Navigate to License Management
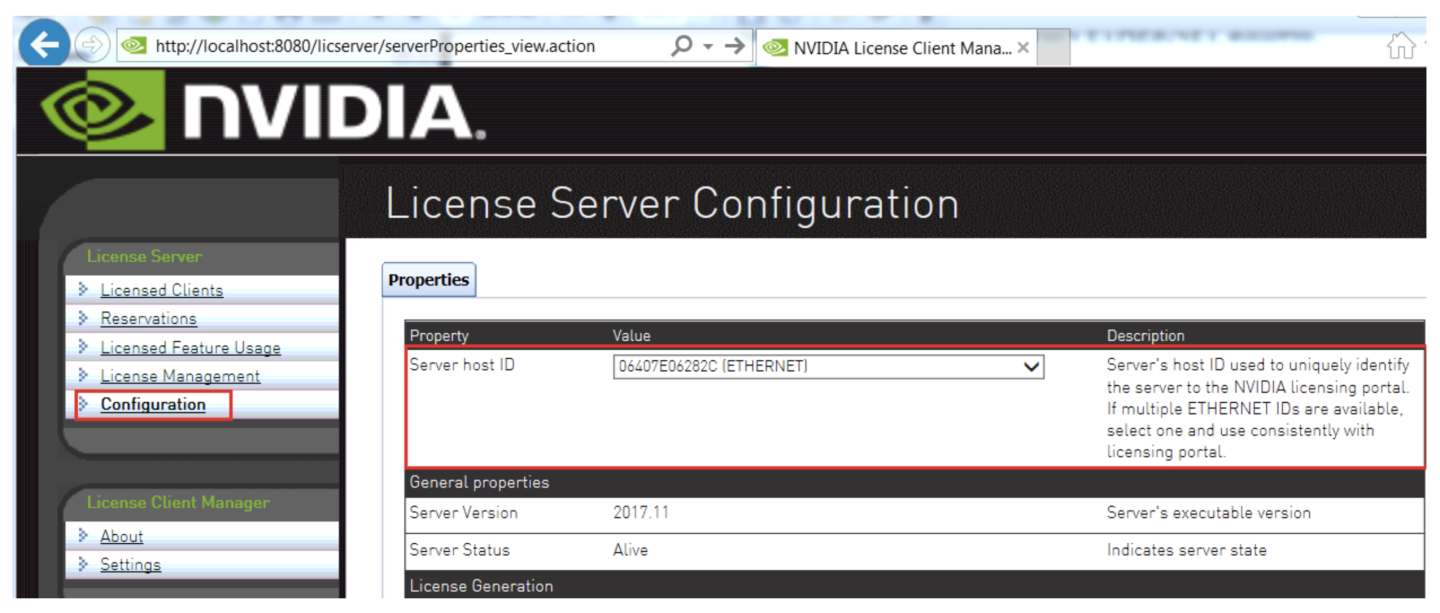Screen dimensions: 1440x613 [x=180, y=376]
